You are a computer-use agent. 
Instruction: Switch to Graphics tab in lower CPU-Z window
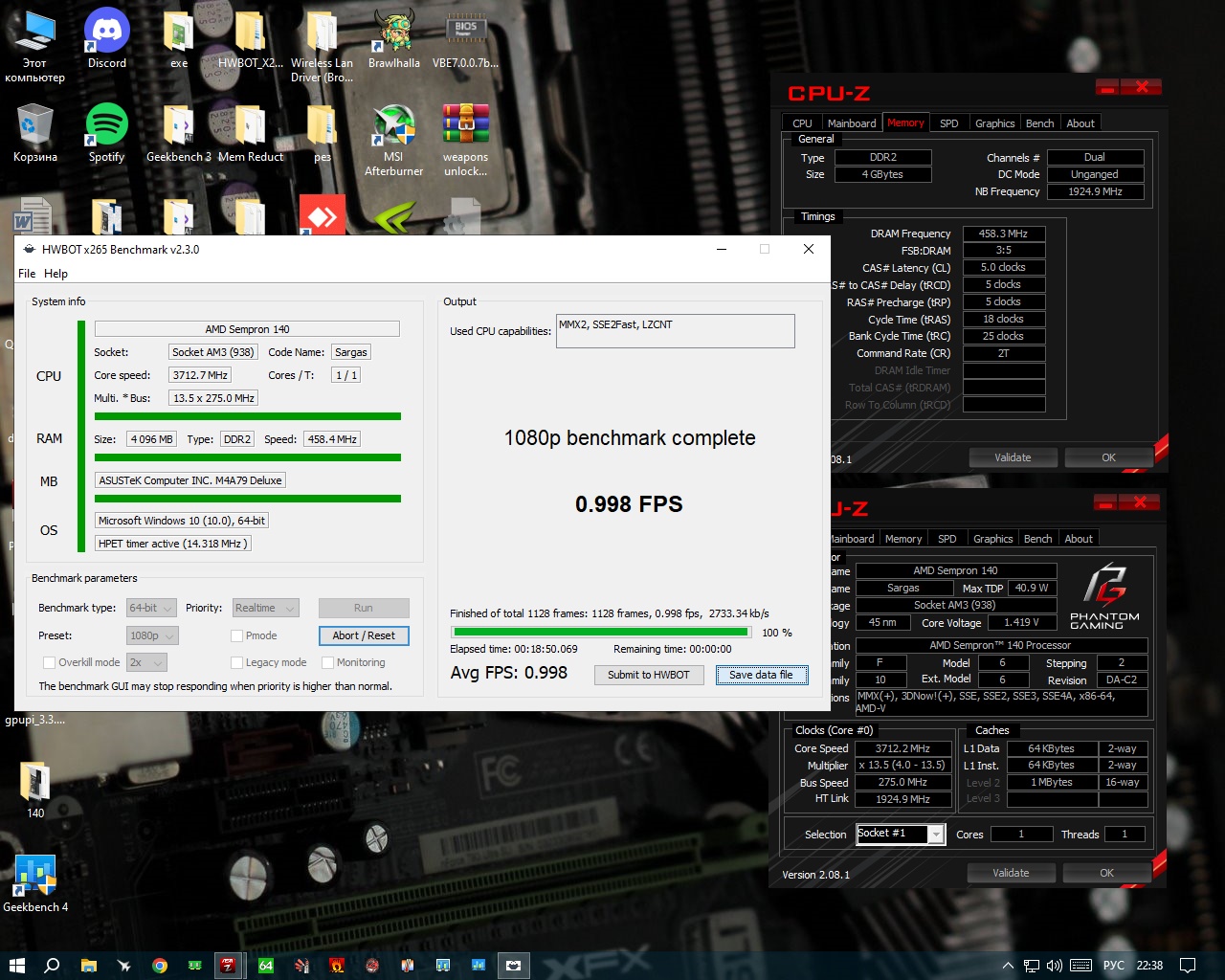pyautogui.click(x=992, y=539)
